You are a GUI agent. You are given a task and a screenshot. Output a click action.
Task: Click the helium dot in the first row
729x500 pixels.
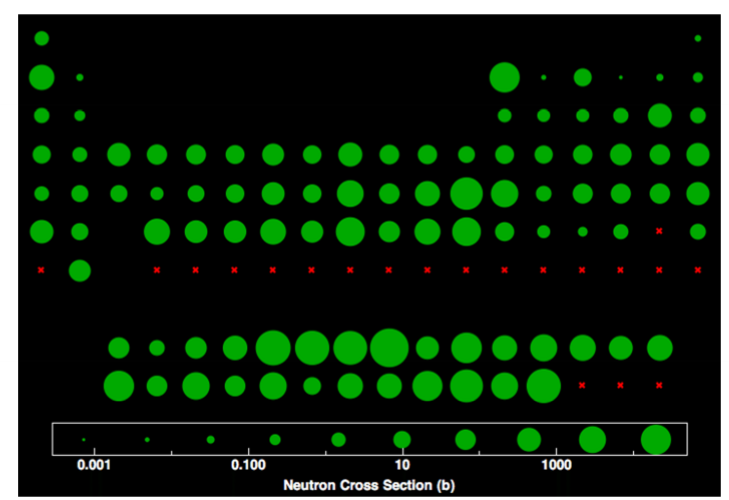pyautogui.click(x=698, y=38)
